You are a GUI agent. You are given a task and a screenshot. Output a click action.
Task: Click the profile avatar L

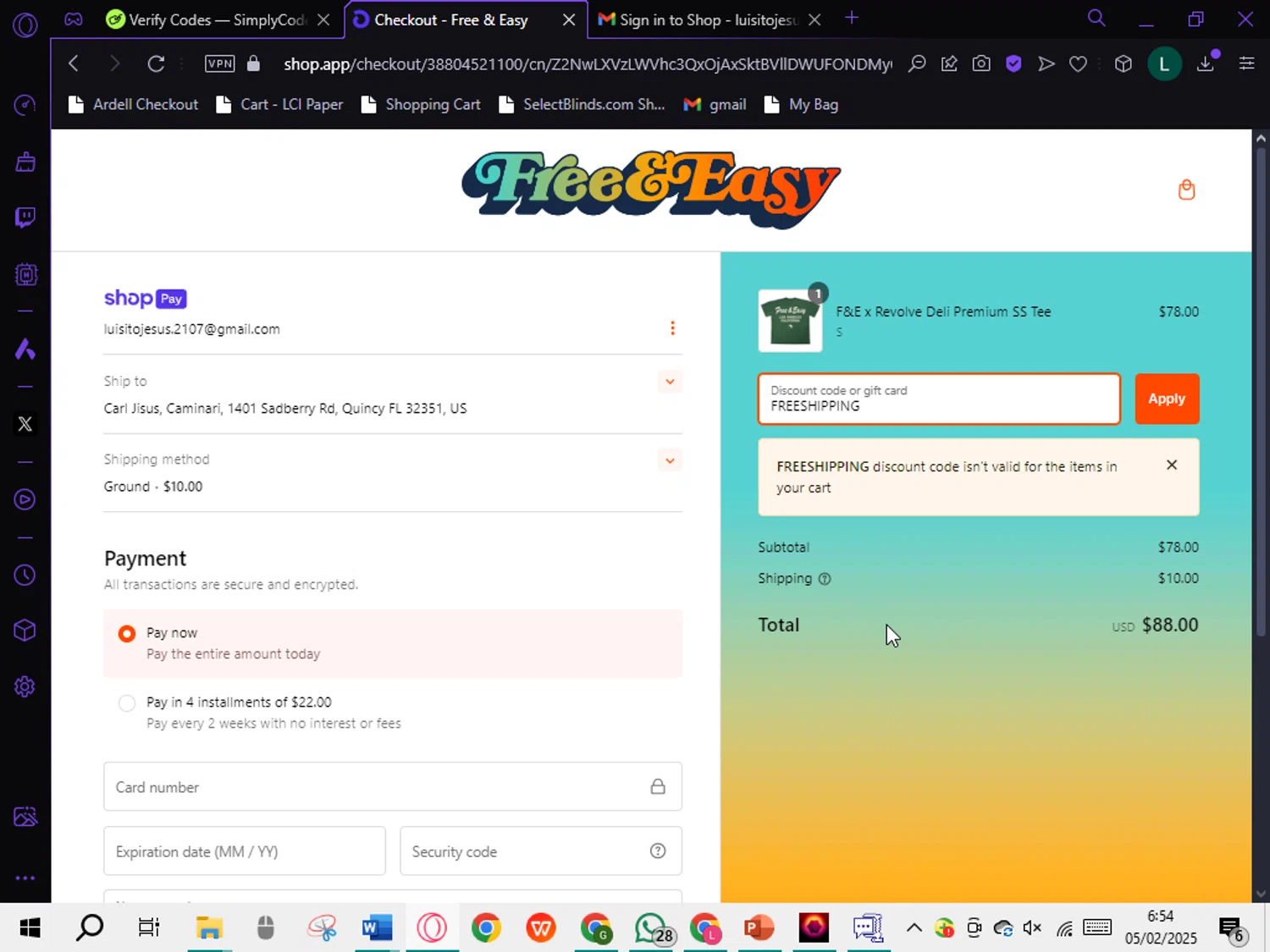click(x=1164, y=63)
